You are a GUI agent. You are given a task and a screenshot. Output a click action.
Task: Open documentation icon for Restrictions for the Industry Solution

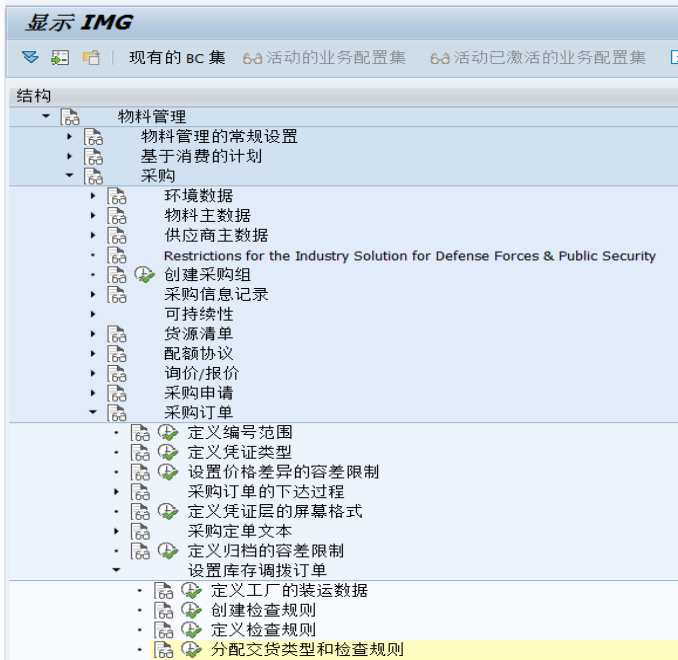coord(117,255)
